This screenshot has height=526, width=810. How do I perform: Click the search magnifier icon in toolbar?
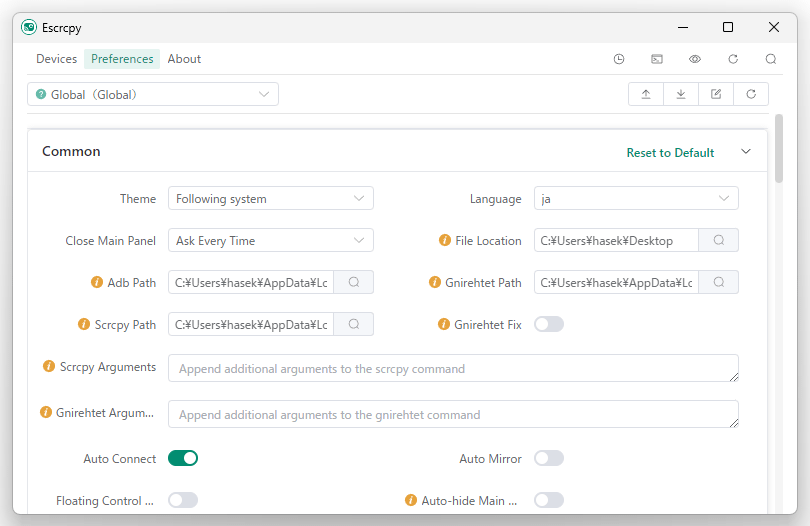[771, 59]
